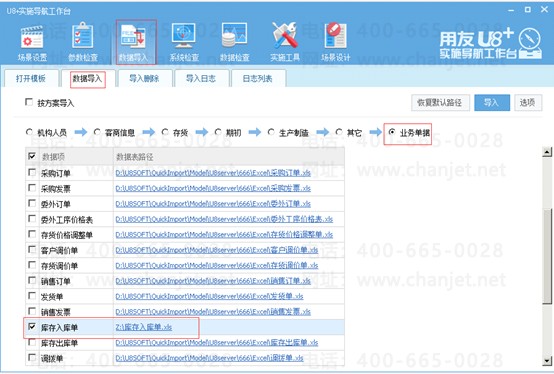Select the 生产制造 radio button

coord(271,132)
